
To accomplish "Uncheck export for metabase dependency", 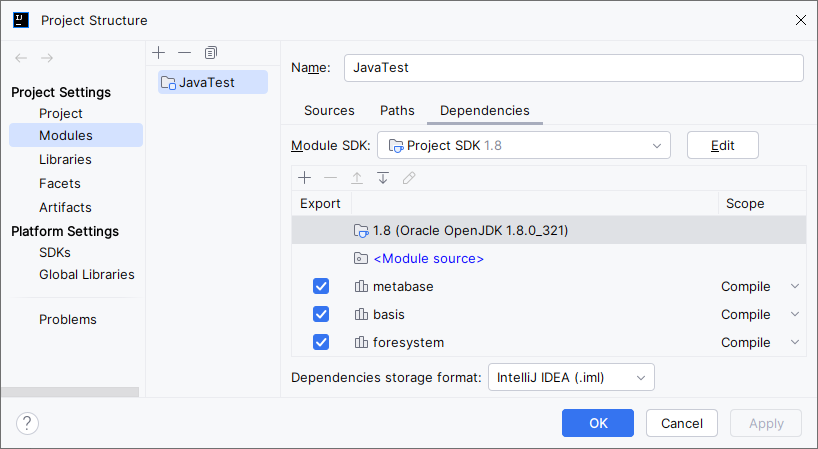I will 321,286.
